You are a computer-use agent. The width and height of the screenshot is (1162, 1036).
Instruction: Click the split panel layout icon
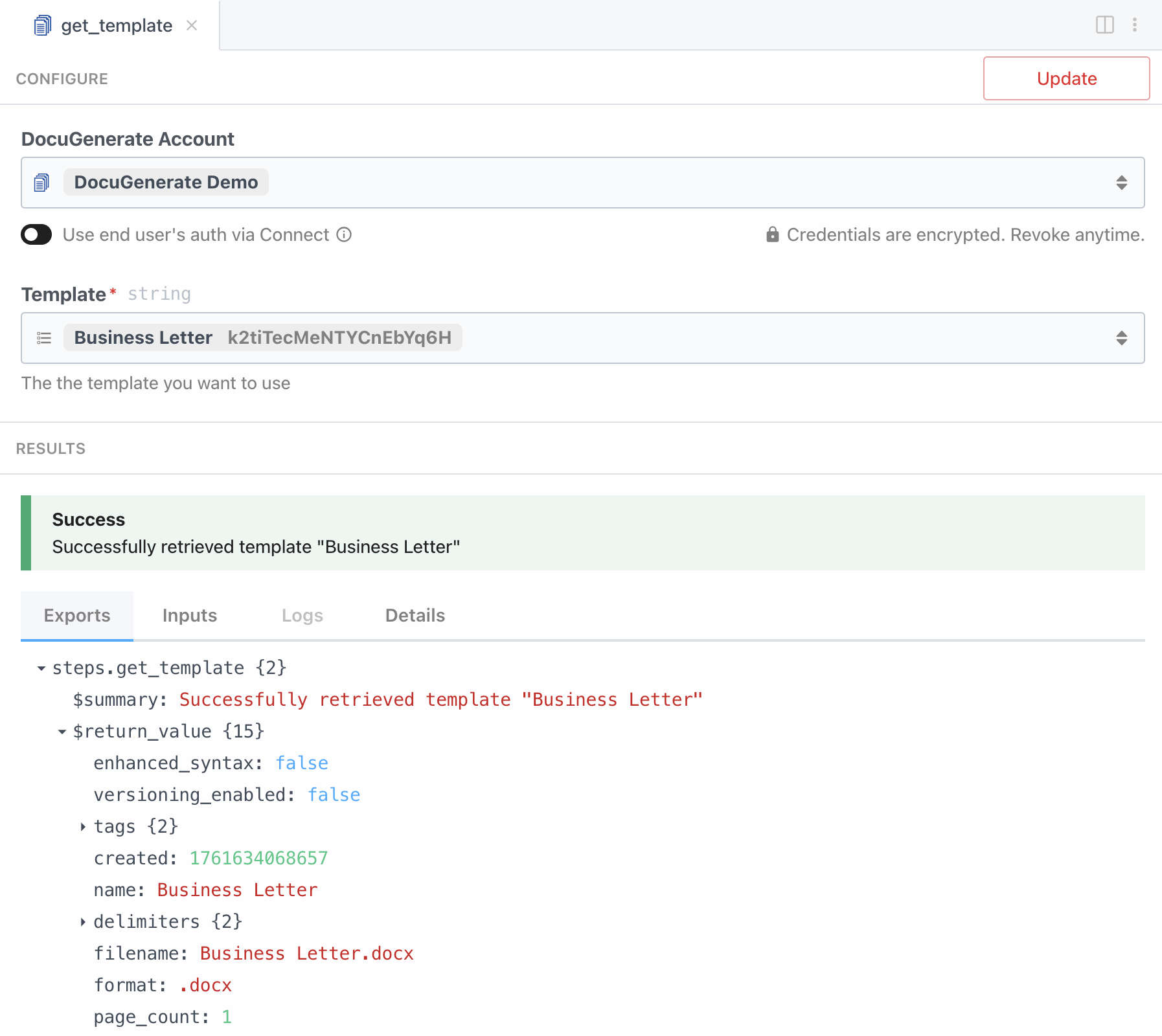tap(1104, 25)
